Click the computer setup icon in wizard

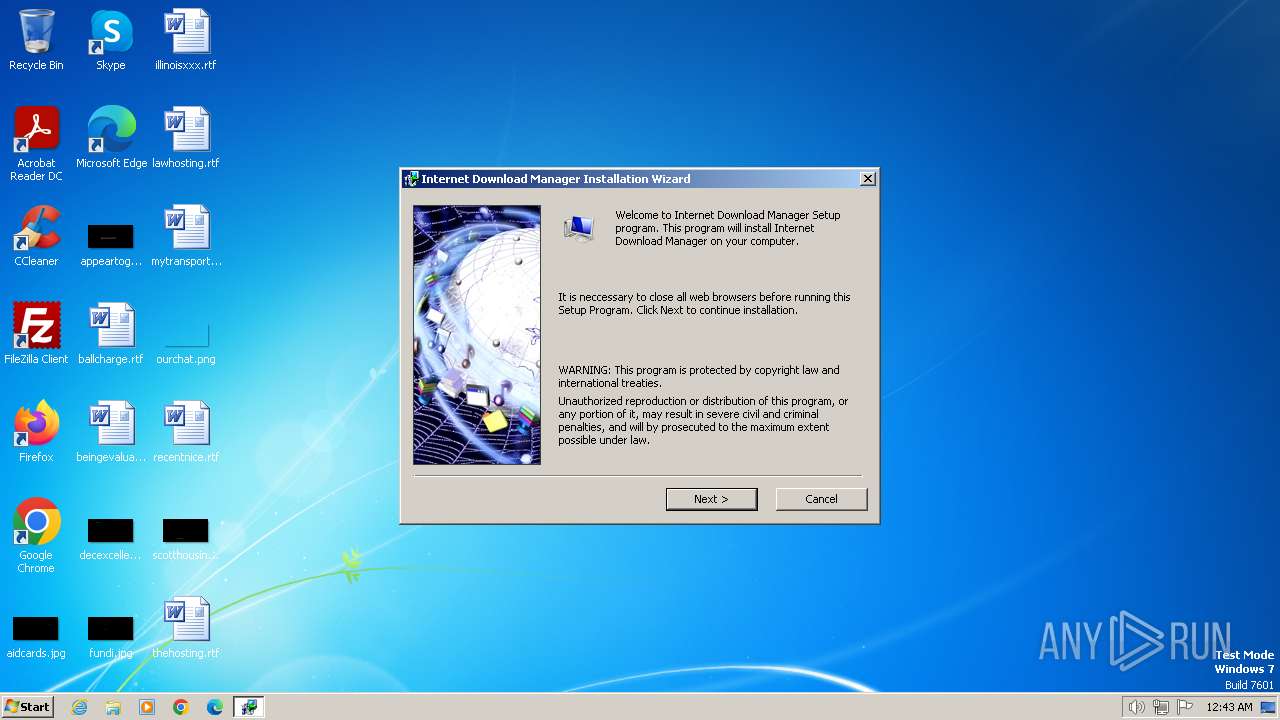point(578,229)
